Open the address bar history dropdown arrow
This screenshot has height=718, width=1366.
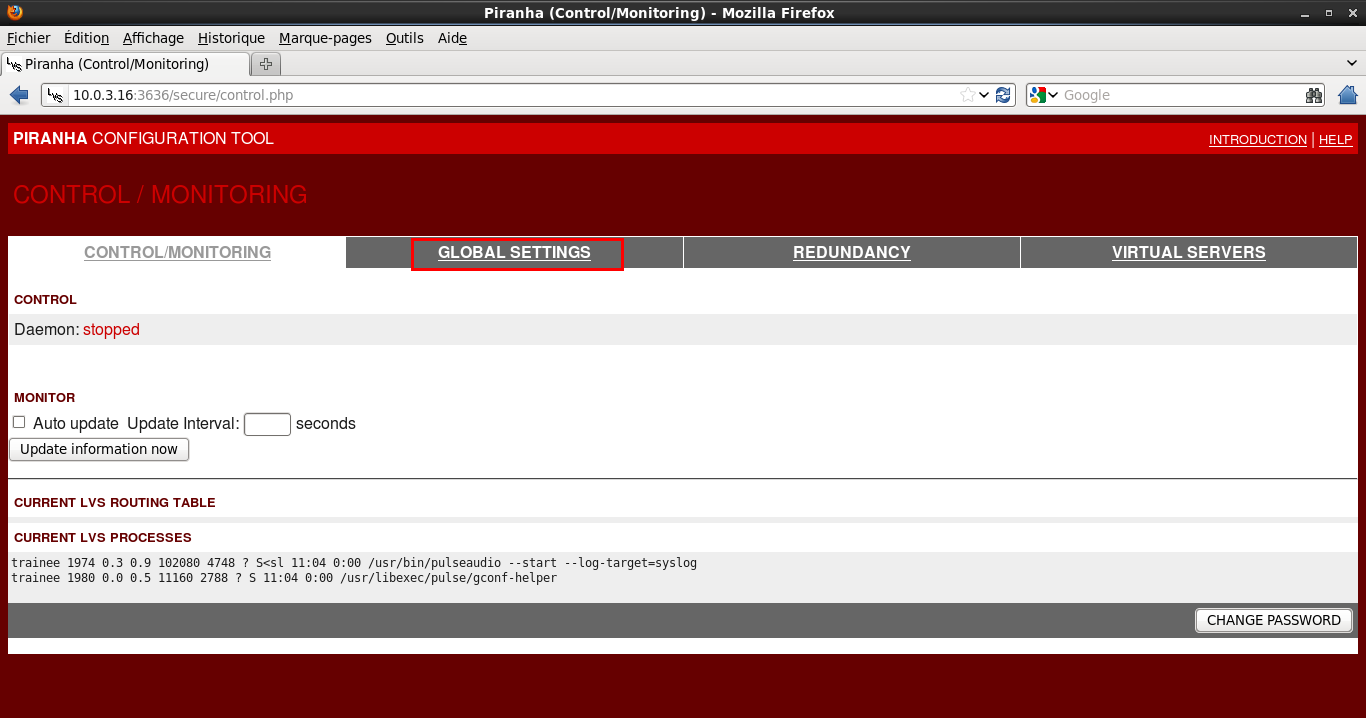coord(985,95)
